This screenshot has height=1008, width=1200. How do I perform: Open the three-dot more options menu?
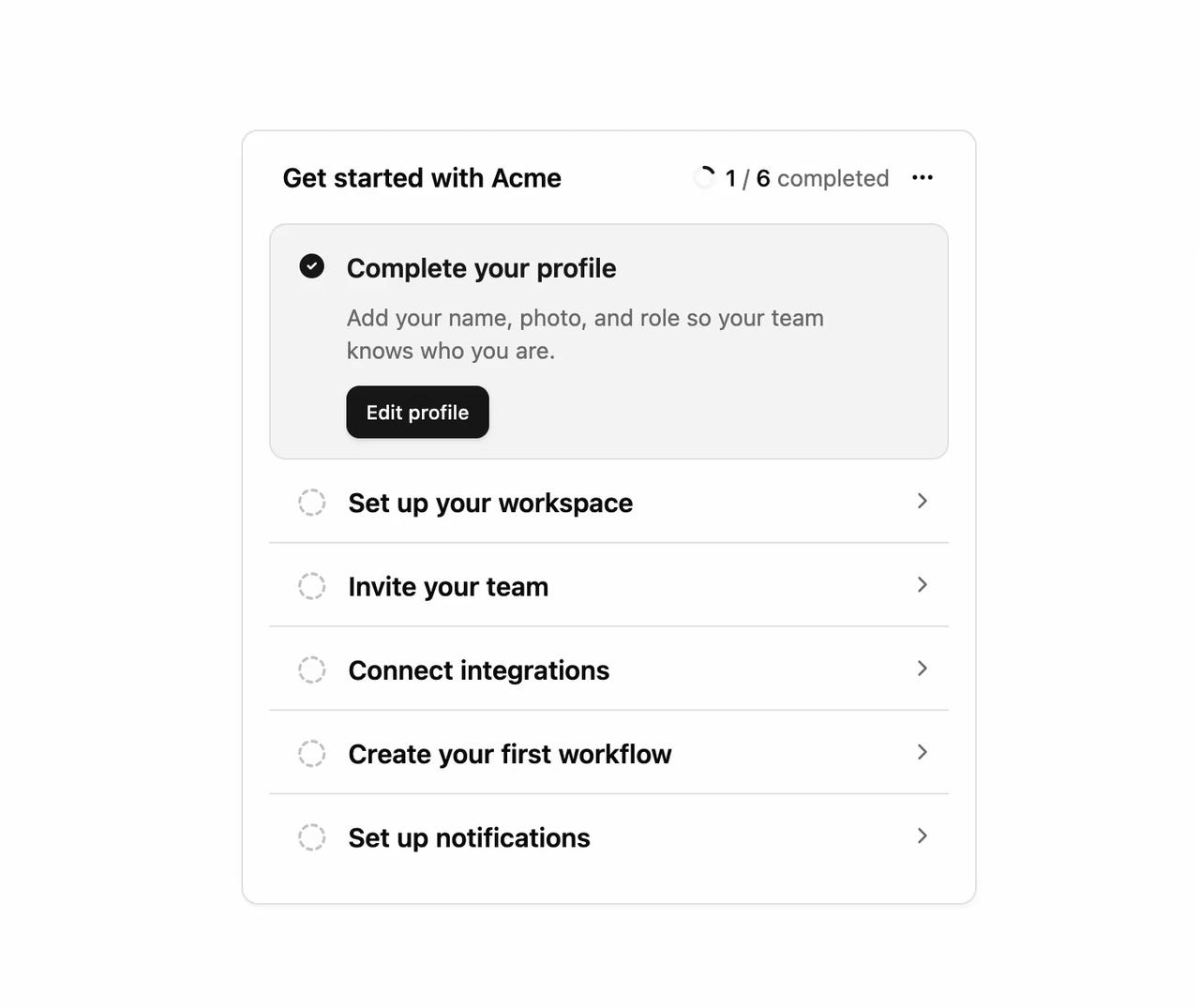[x=922, y=177]
